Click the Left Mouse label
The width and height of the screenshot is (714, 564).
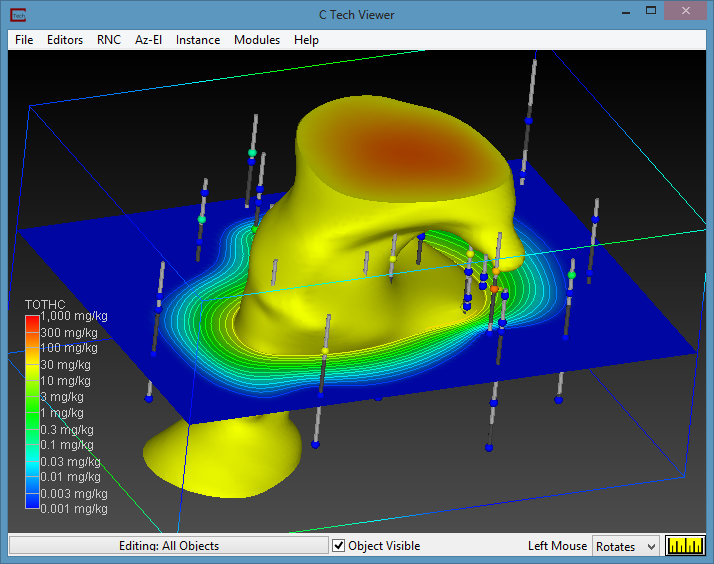(x=557, y=546)
